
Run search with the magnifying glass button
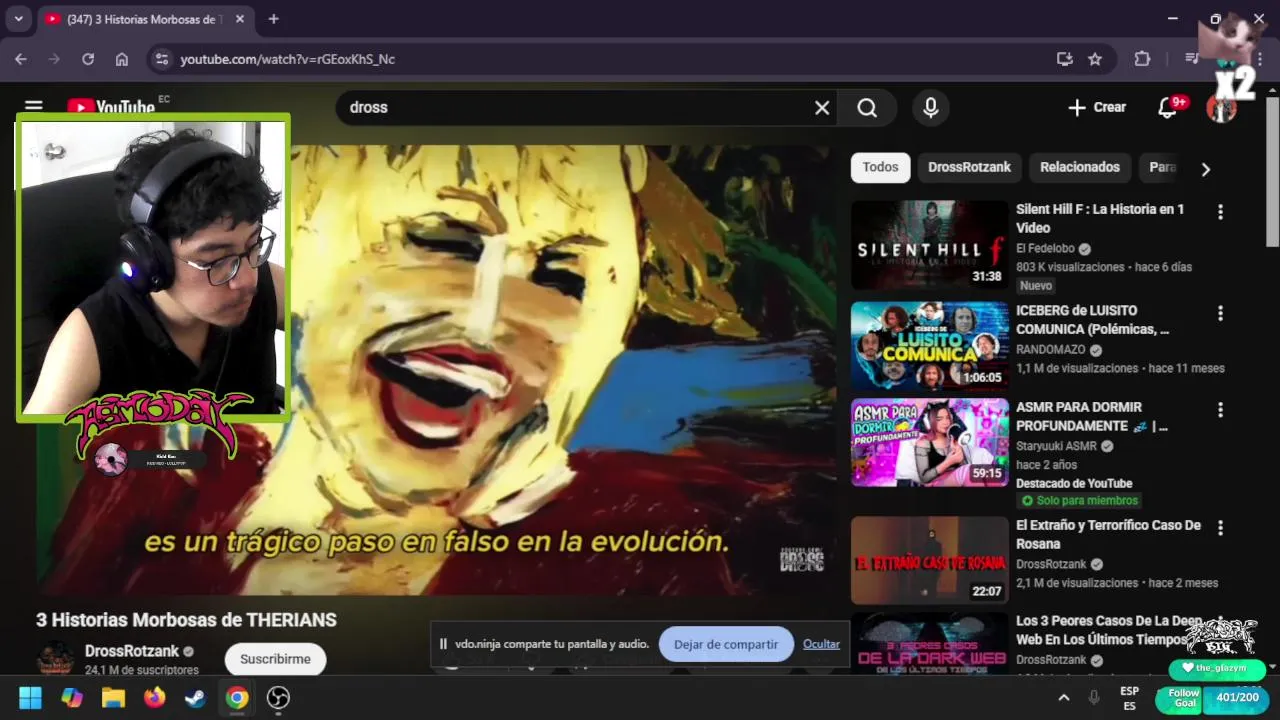pyautogui.click(x=867, y=107)
